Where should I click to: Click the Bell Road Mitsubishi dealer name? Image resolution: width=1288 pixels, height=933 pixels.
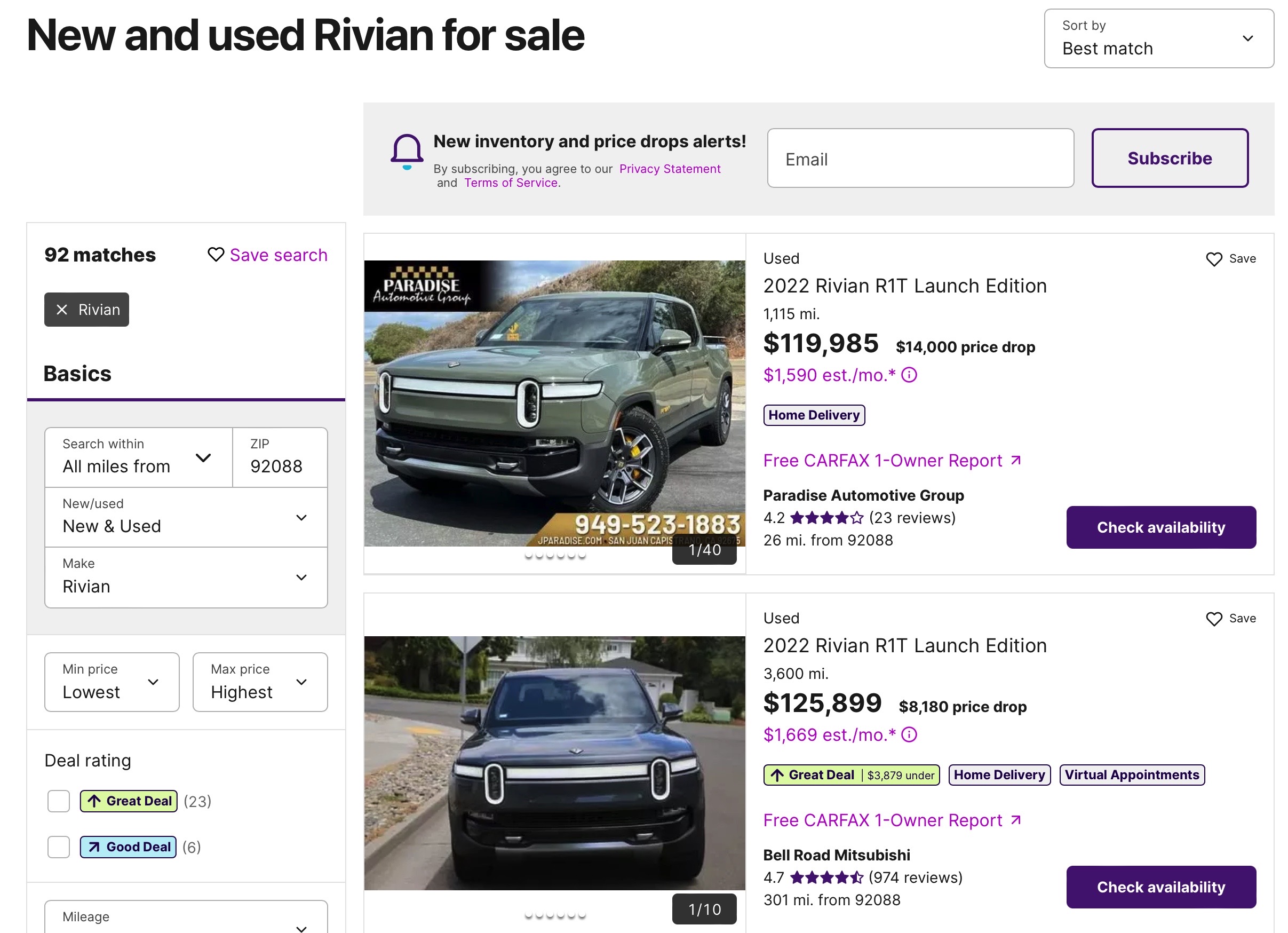[x=837, y=855]
